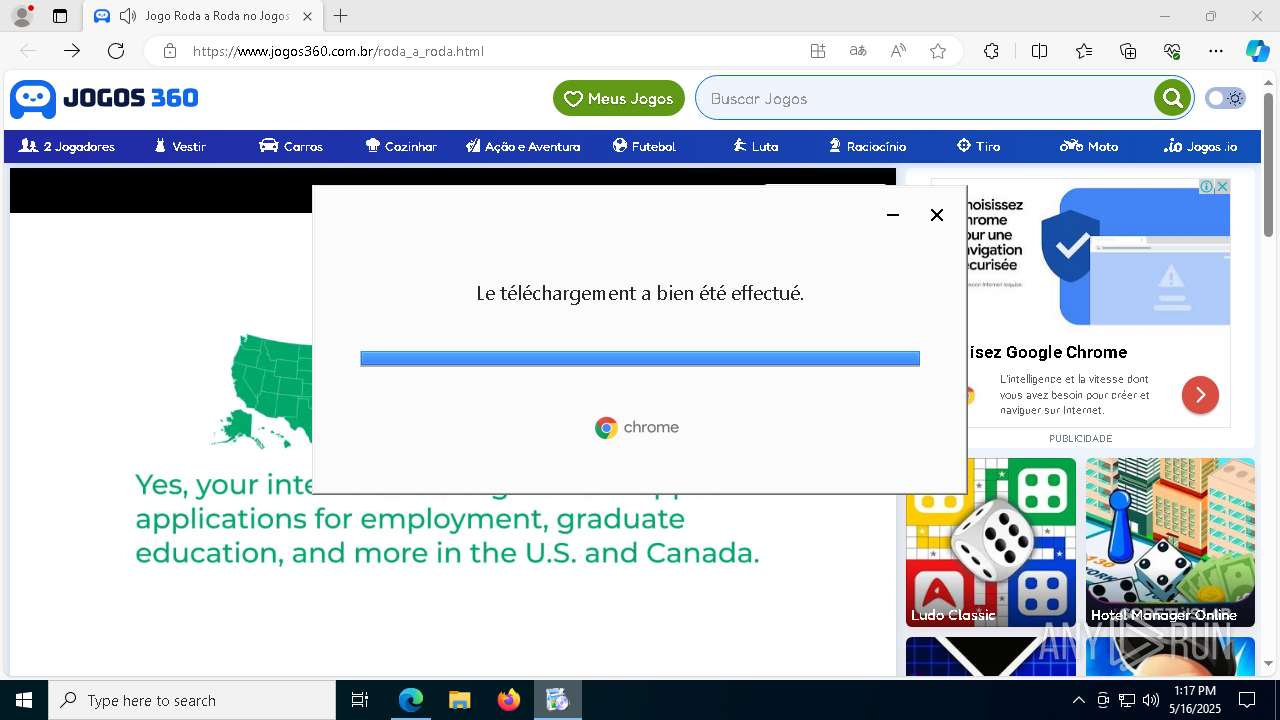
Task: Select the Jogo Roda a Roda tab
Action: (x=203, y=16)
